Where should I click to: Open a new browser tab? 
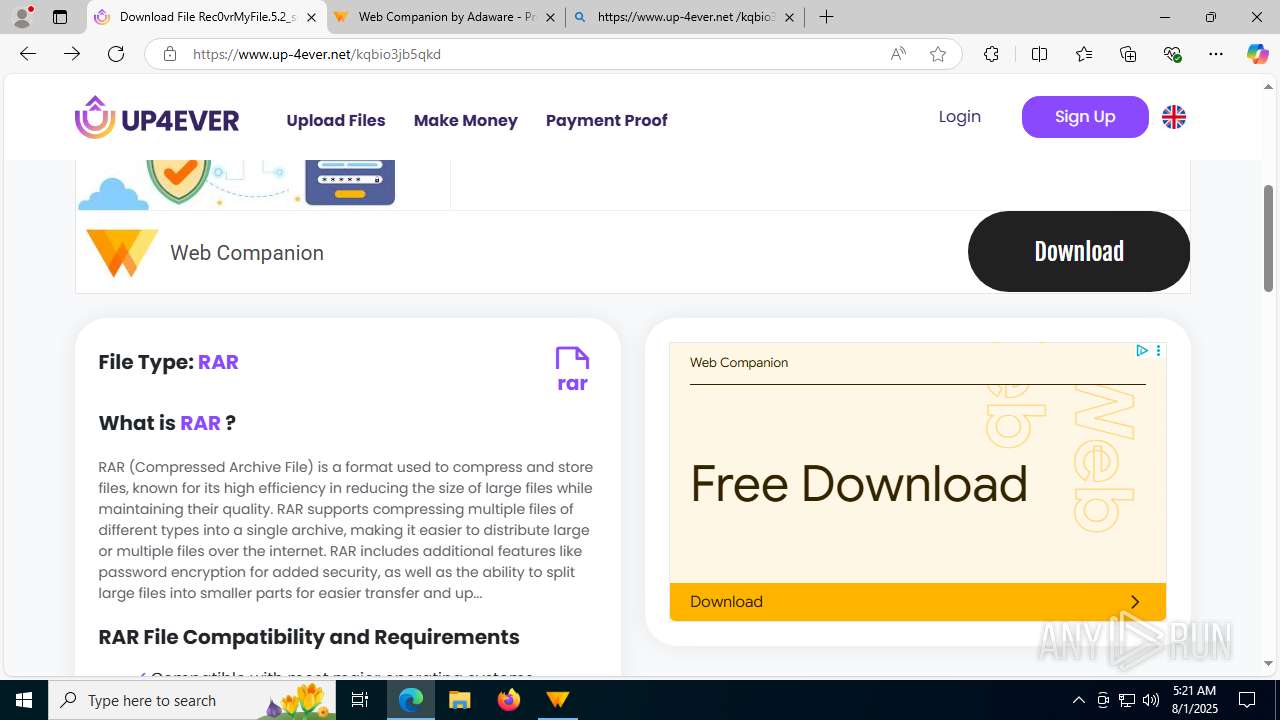click(x=826, y=17)
